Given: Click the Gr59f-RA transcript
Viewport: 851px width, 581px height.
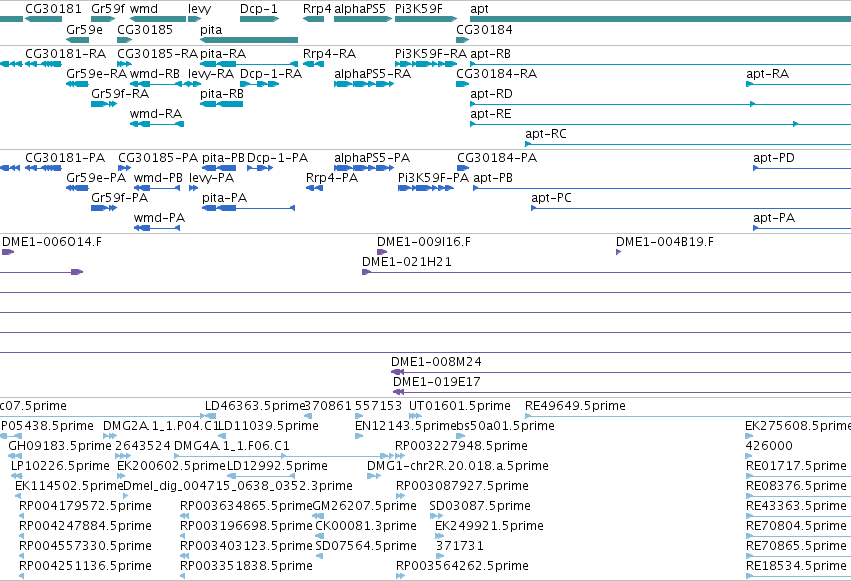Looking at the screenshot, I should pos(104,104).
